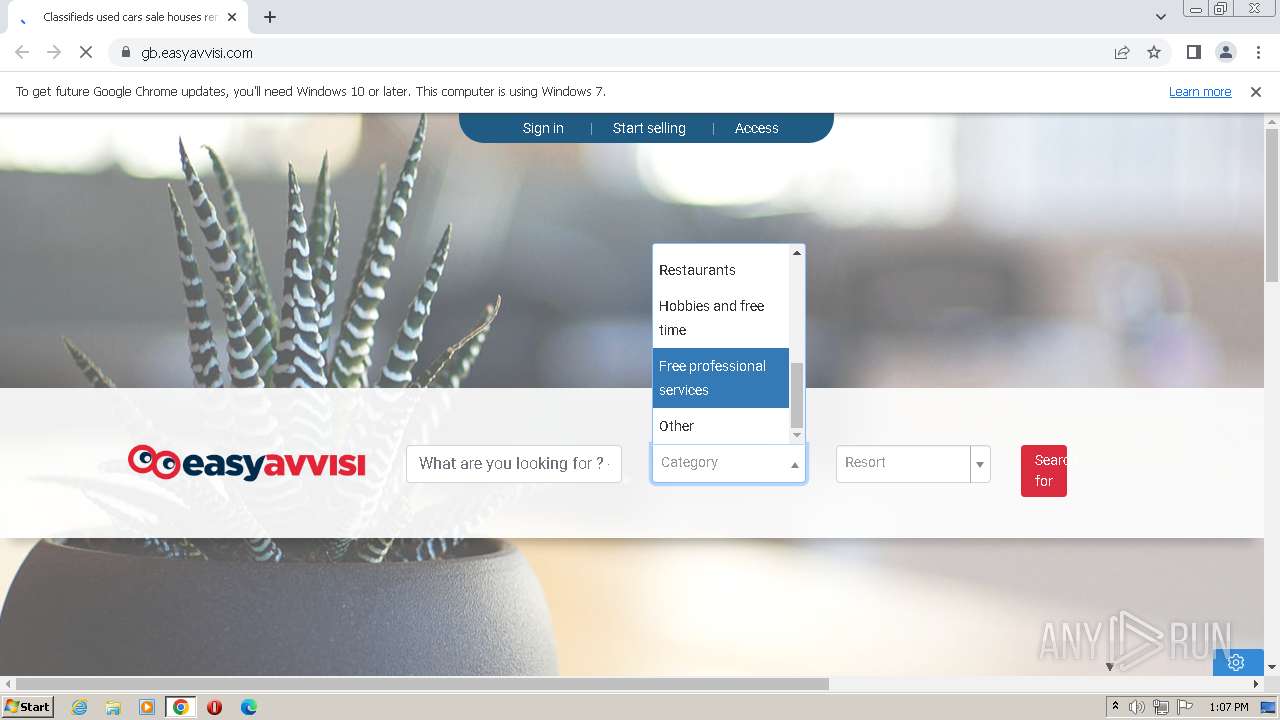The width and height of the screenshot is (1280, 720).
Task: Click the site padlock icon
Action: (x=126, y=53)
